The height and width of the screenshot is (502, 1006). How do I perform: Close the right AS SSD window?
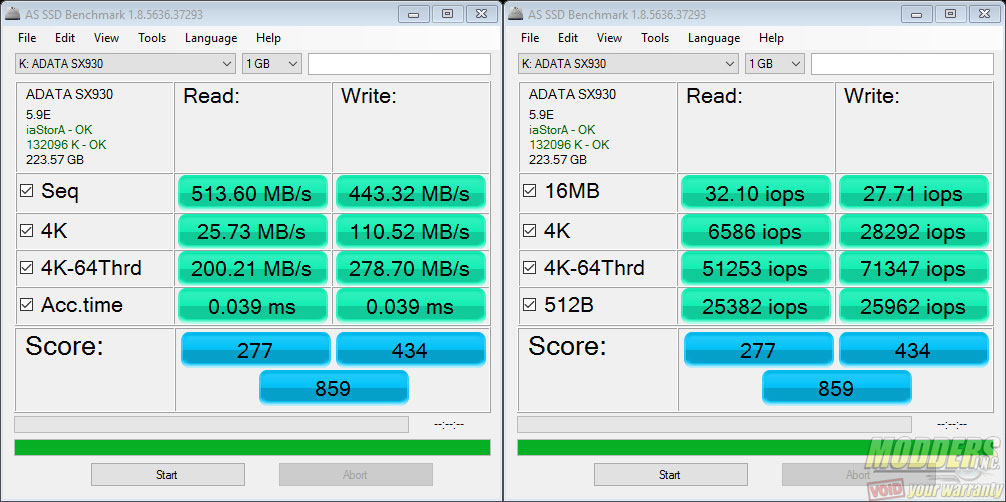pos(984,13)
